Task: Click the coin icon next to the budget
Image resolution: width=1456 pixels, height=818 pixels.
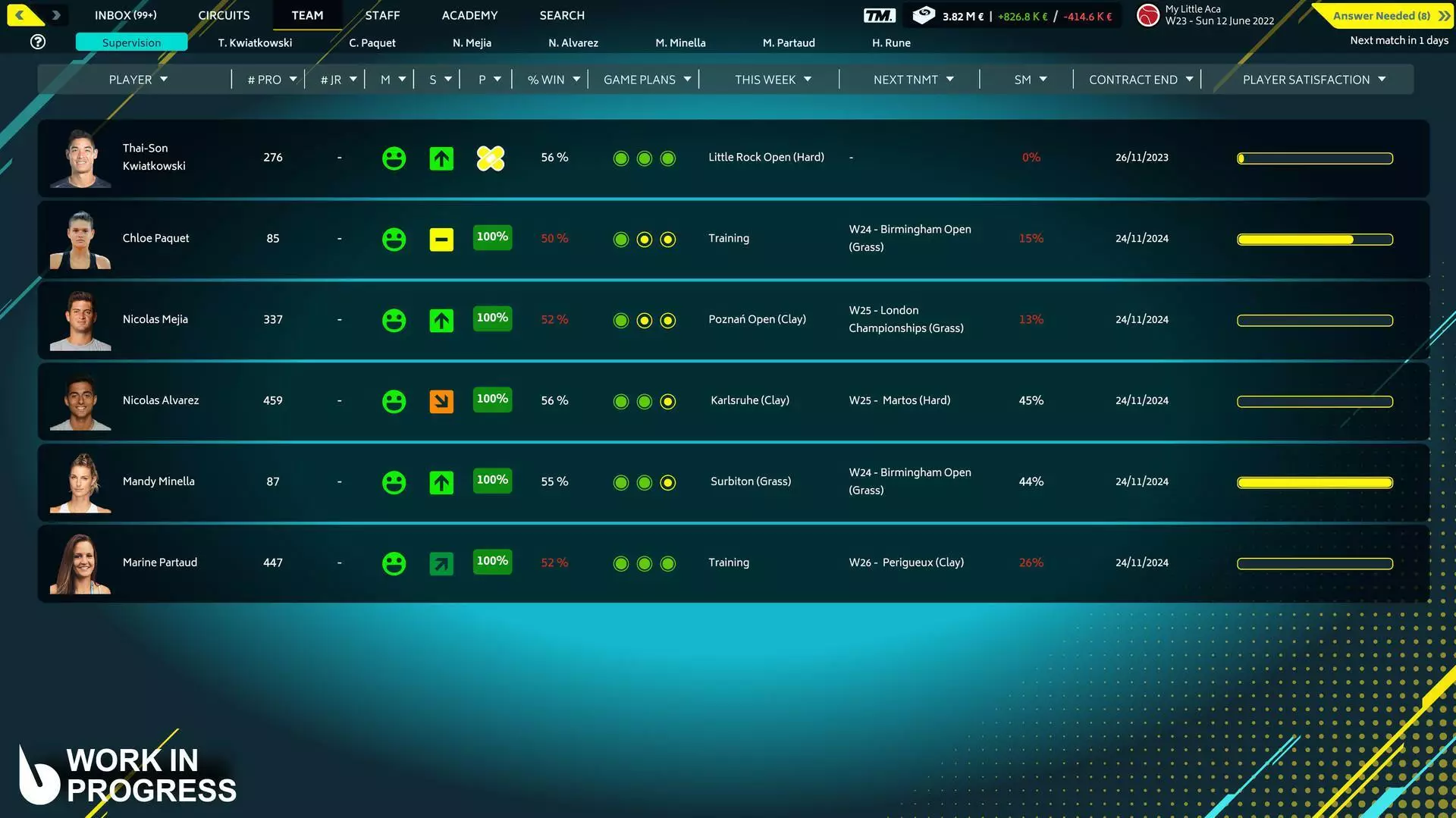Action: click(x=923, y=14)
